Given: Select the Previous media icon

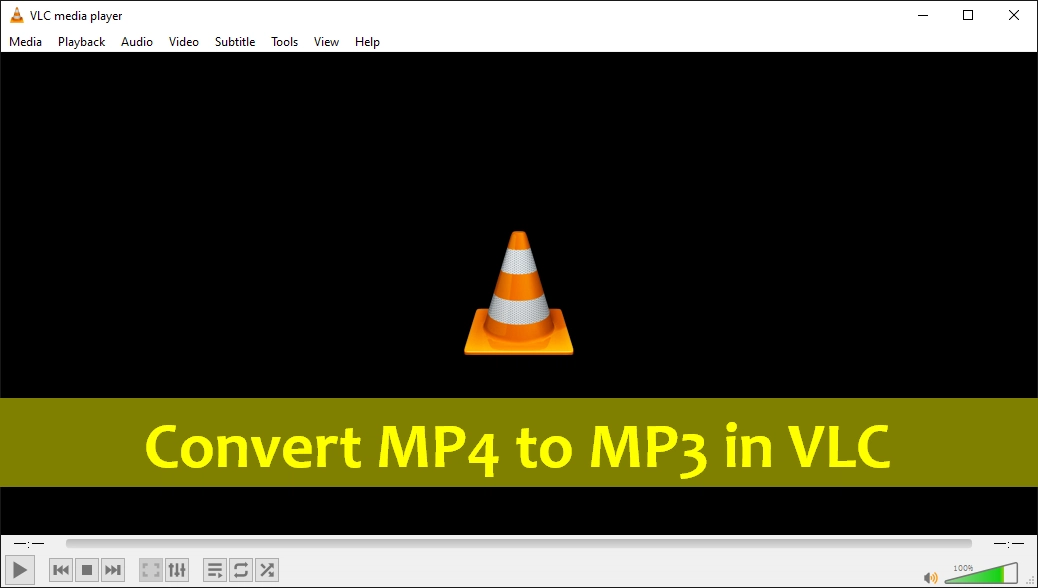Looking at the screenshot, I should pos(60,569).
